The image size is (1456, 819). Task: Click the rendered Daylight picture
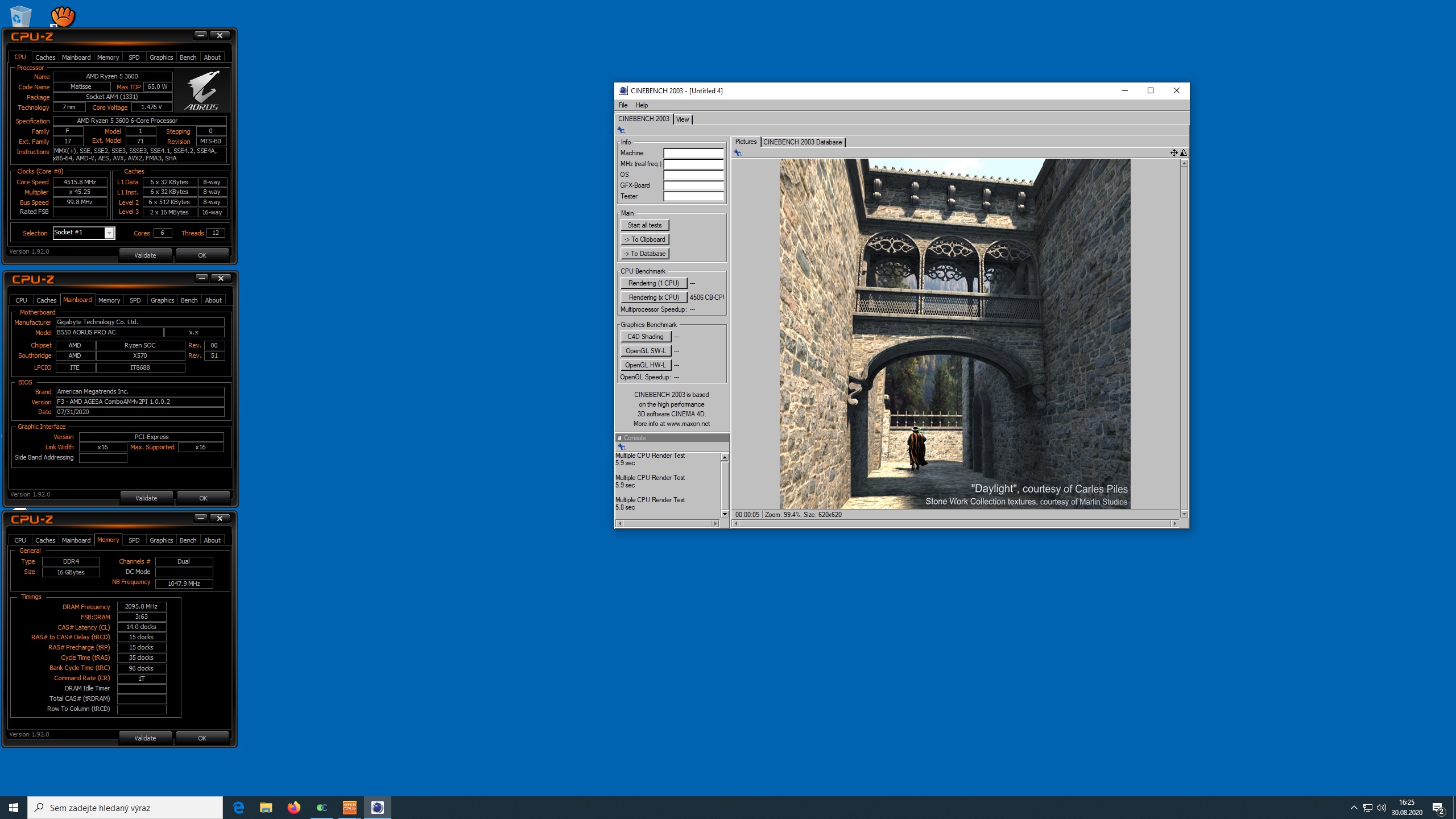point(955,334)
